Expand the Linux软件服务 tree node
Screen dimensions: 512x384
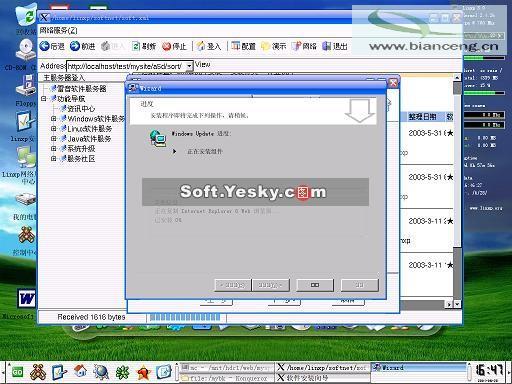tap(53, 129)
